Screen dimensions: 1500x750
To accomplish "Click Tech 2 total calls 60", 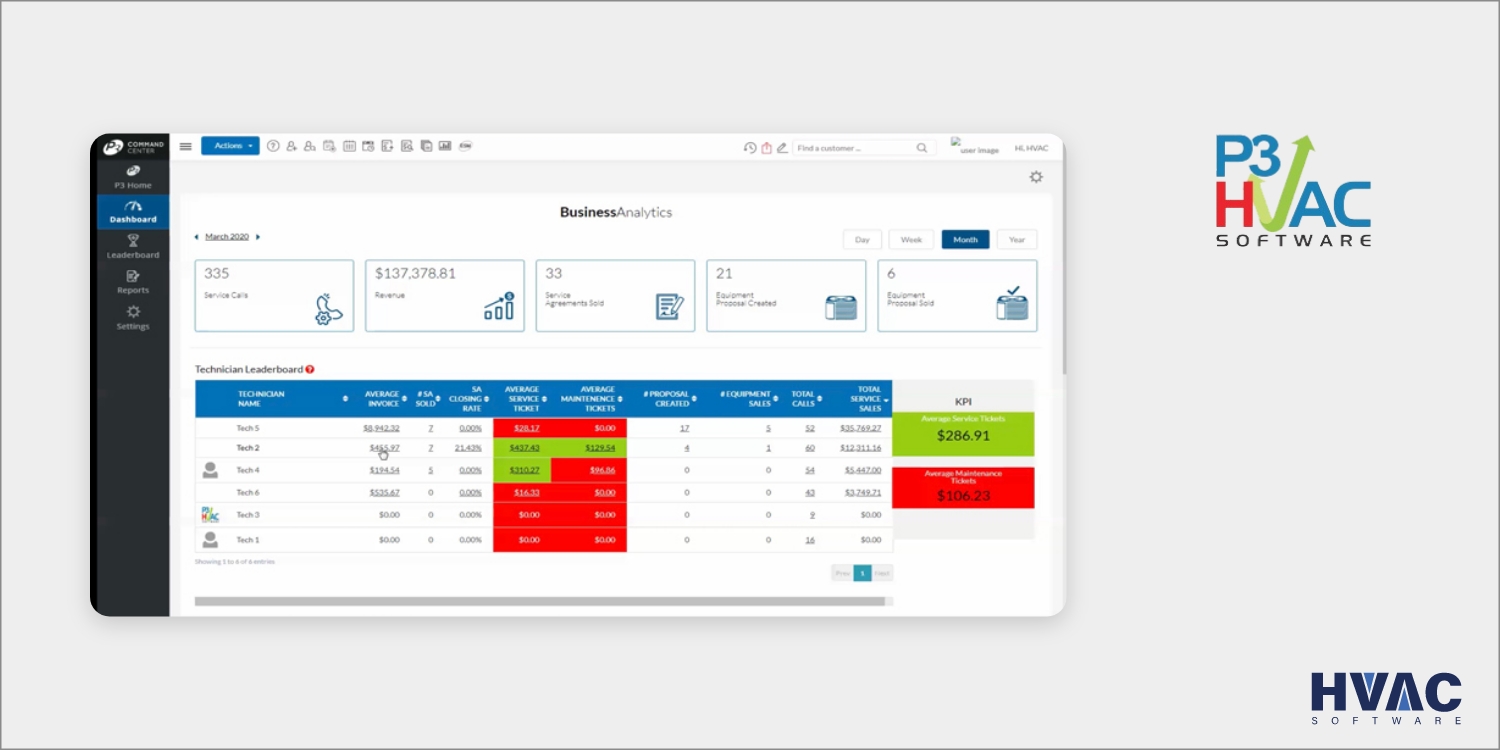I will click(x=810, y=448).
